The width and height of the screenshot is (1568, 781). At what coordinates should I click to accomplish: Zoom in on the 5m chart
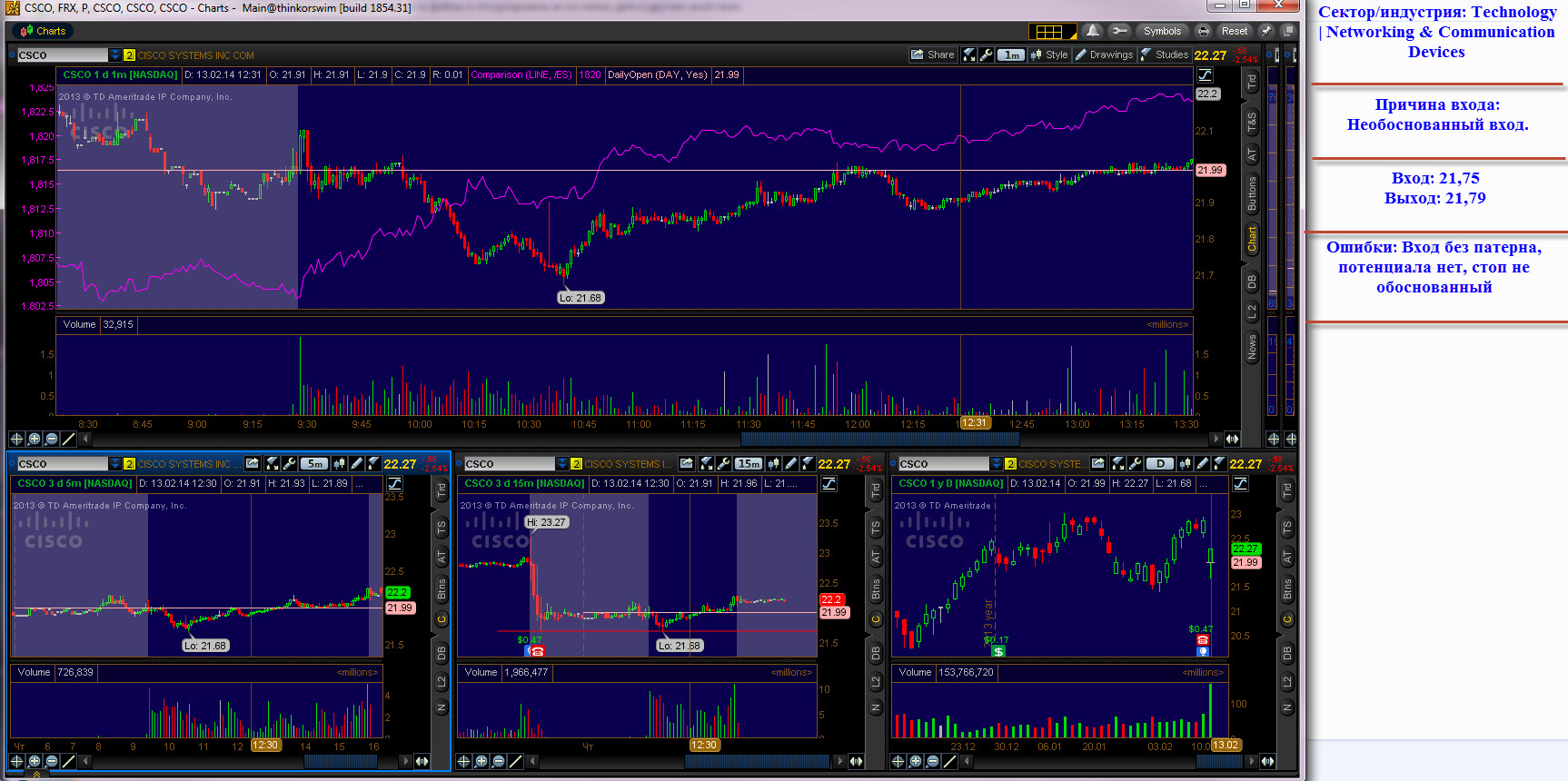(x=34, y=761)
